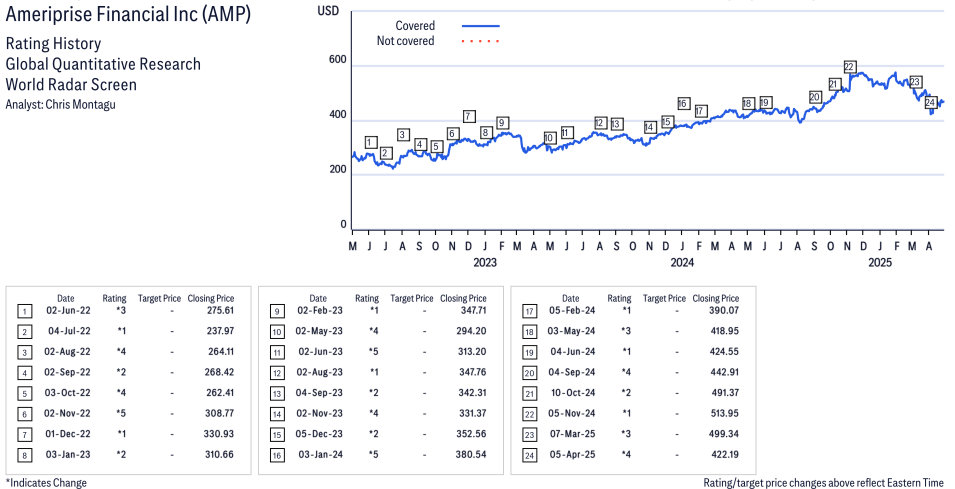Select the closing price 513.95

click(x=725, y=413)
